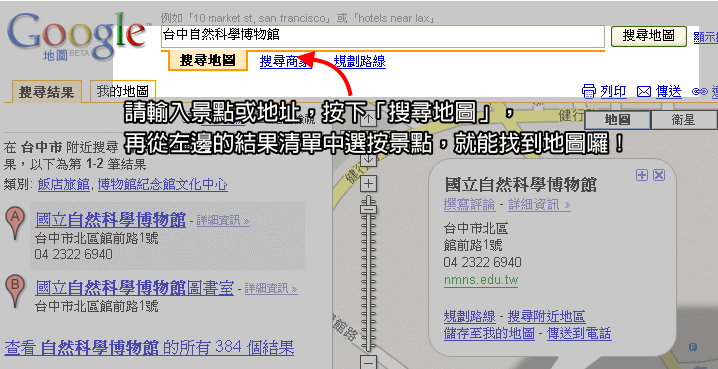Image resolution: width=718 pixels, height=369 pixels.
Task: Switch map view to 衛星 satellite
Action: [683, 120]
